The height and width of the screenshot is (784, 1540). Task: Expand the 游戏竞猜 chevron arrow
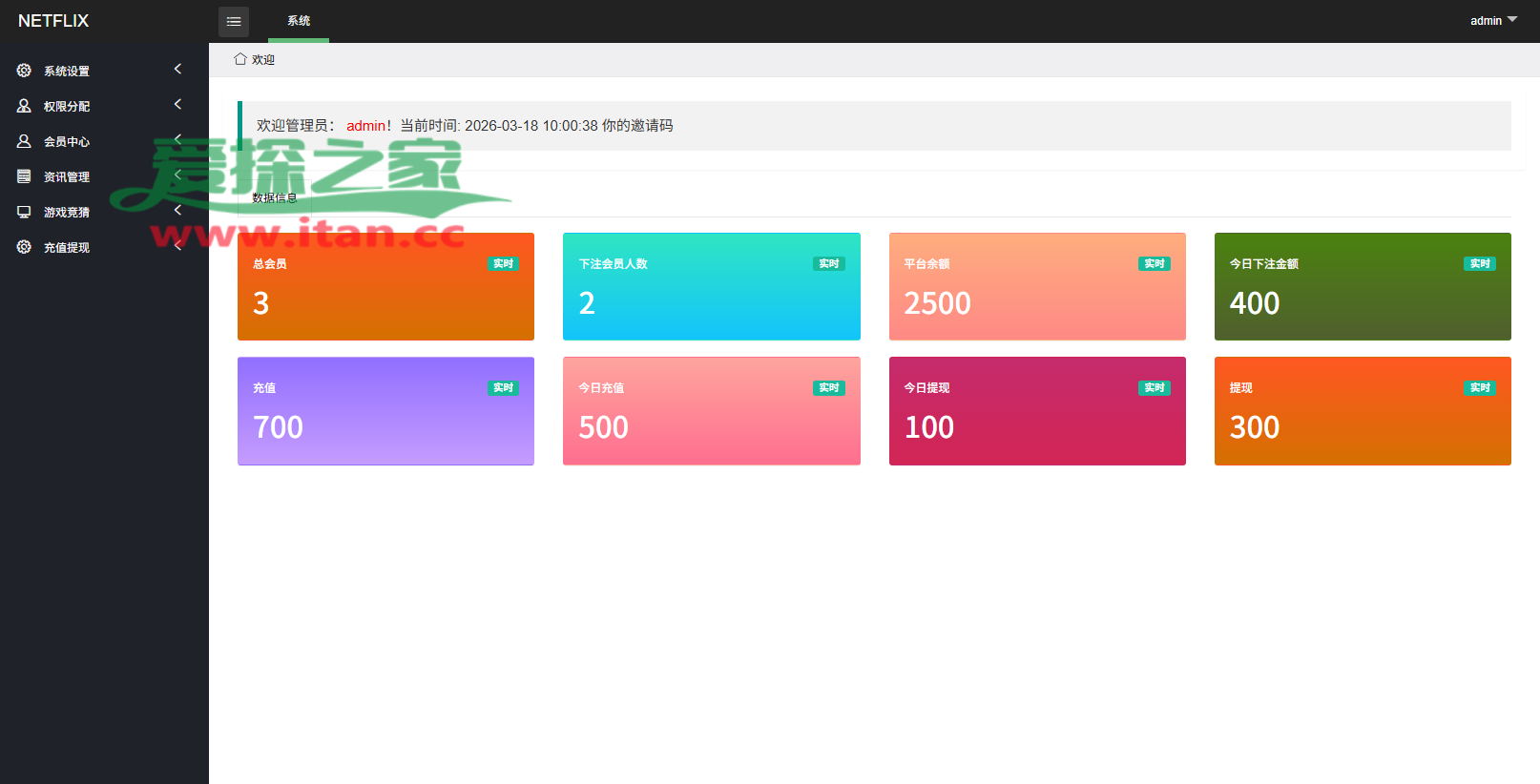pyautogui.click(x=177, y=210)
